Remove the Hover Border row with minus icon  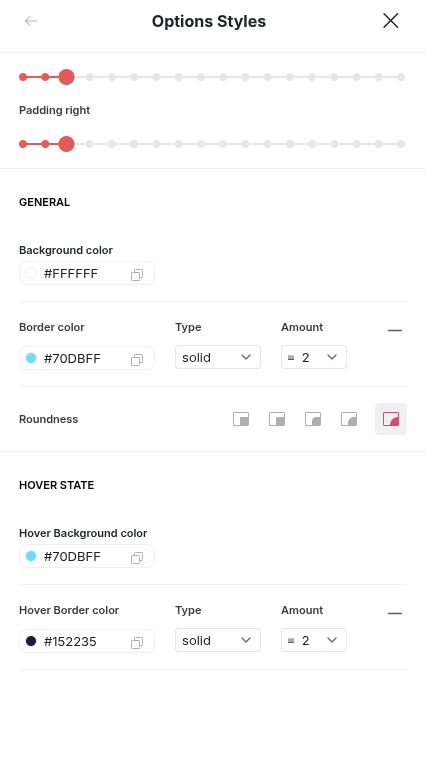coord(395,613)
